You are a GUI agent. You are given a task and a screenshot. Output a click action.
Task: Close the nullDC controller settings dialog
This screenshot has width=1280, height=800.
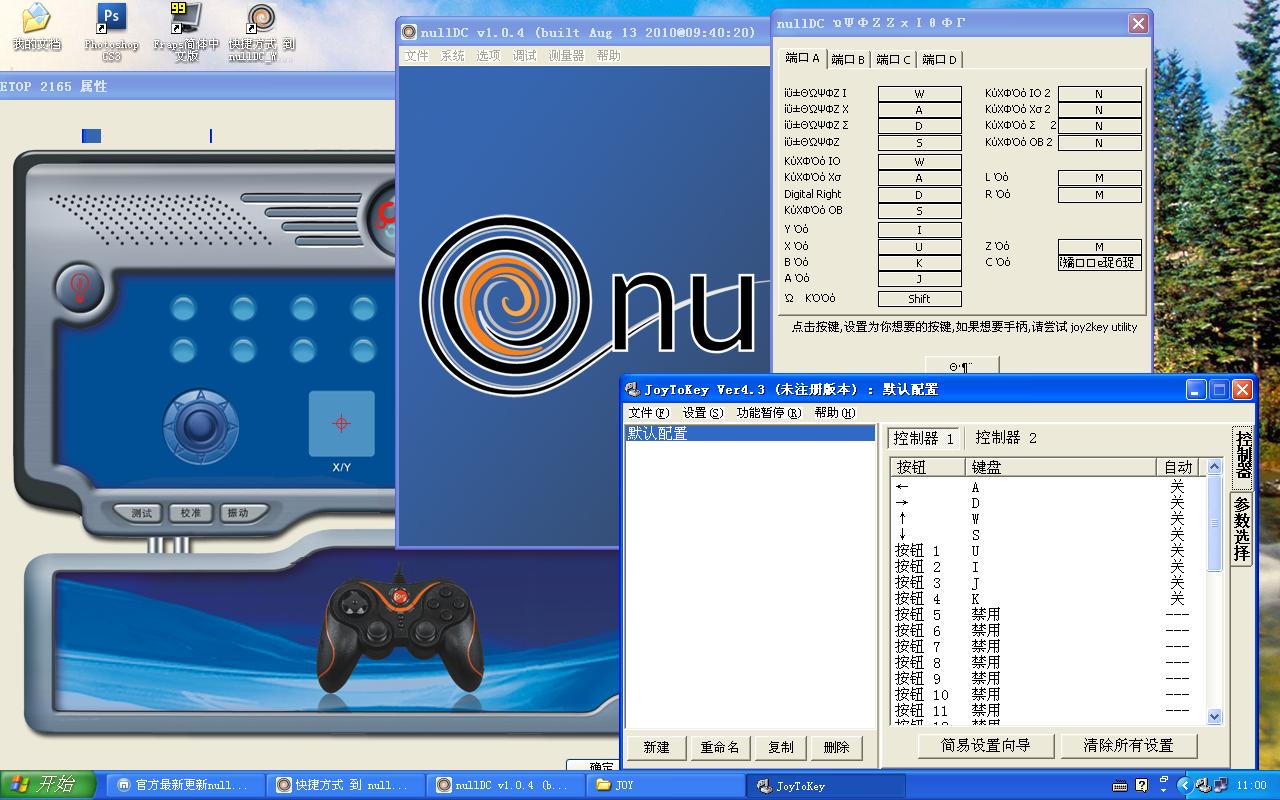[1138, 23]
